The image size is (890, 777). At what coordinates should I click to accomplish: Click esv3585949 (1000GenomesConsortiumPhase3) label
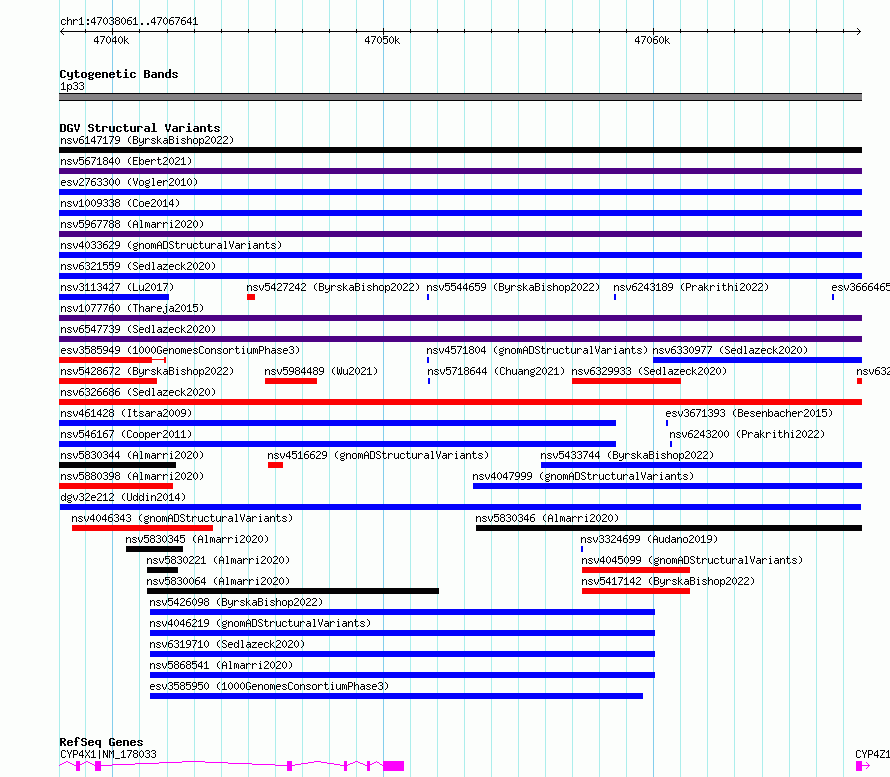[x=180, y=350]
